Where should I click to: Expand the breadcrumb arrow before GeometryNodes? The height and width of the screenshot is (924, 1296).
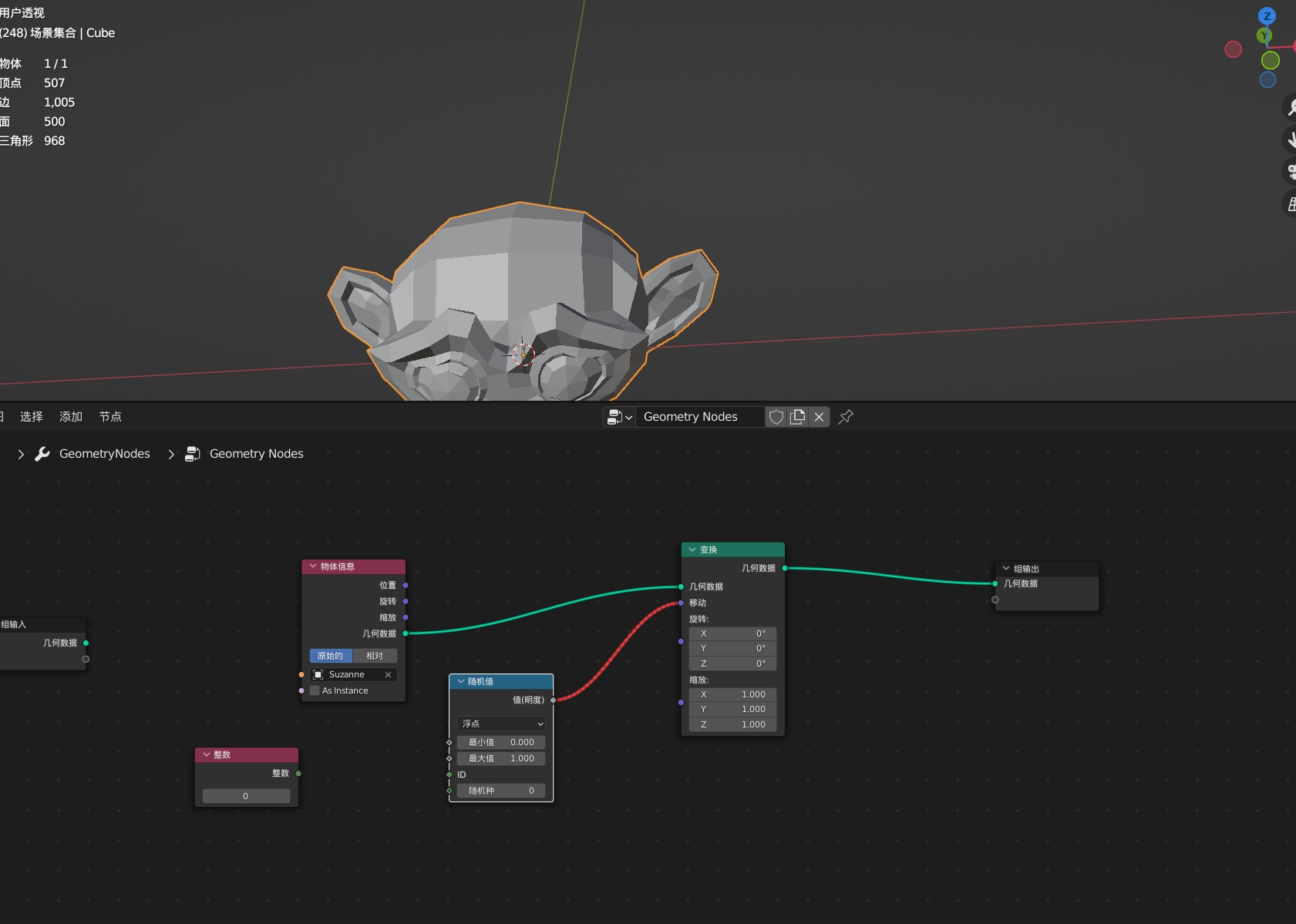(21, 455)
